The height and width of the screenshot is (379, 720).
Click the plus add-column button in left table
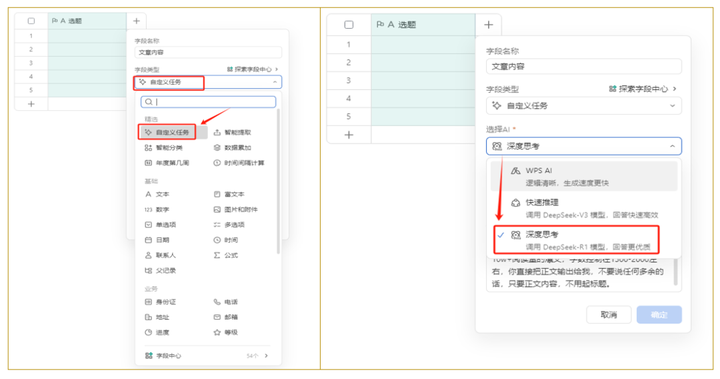click(136, 21)
